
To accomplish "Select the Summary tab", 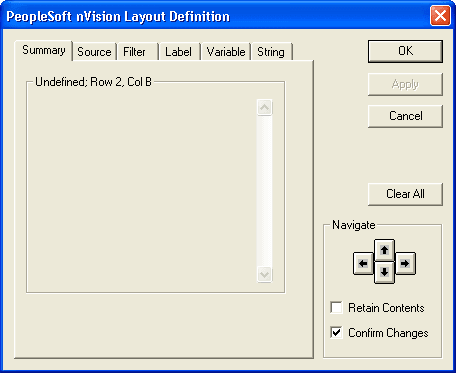I will pos(44,51).
